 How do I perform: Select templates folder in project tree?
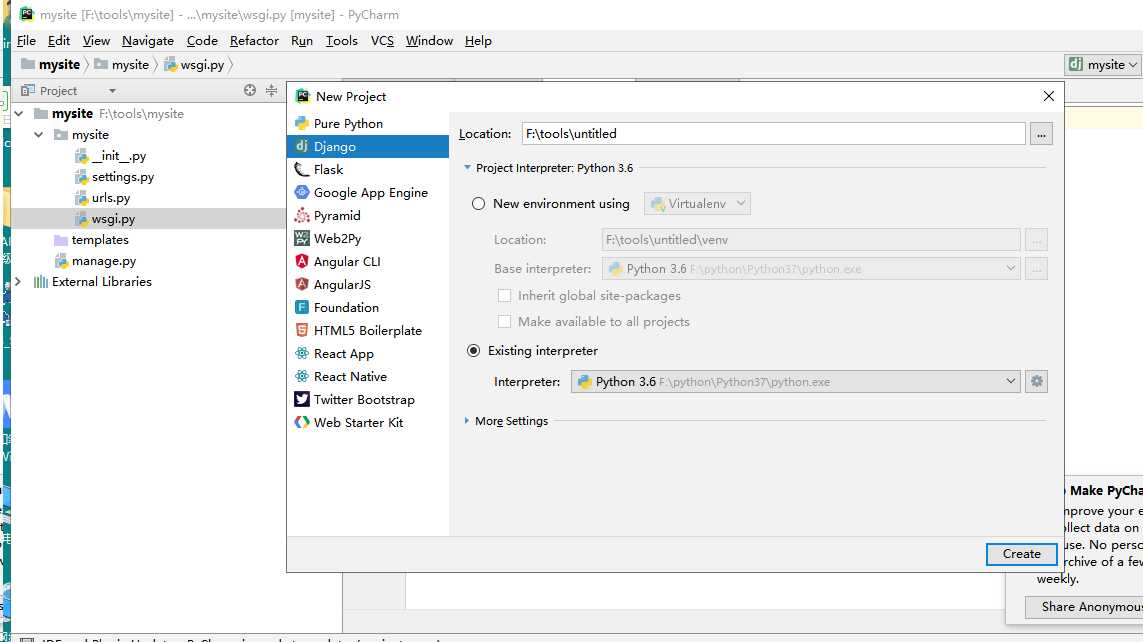coord(92,240)
